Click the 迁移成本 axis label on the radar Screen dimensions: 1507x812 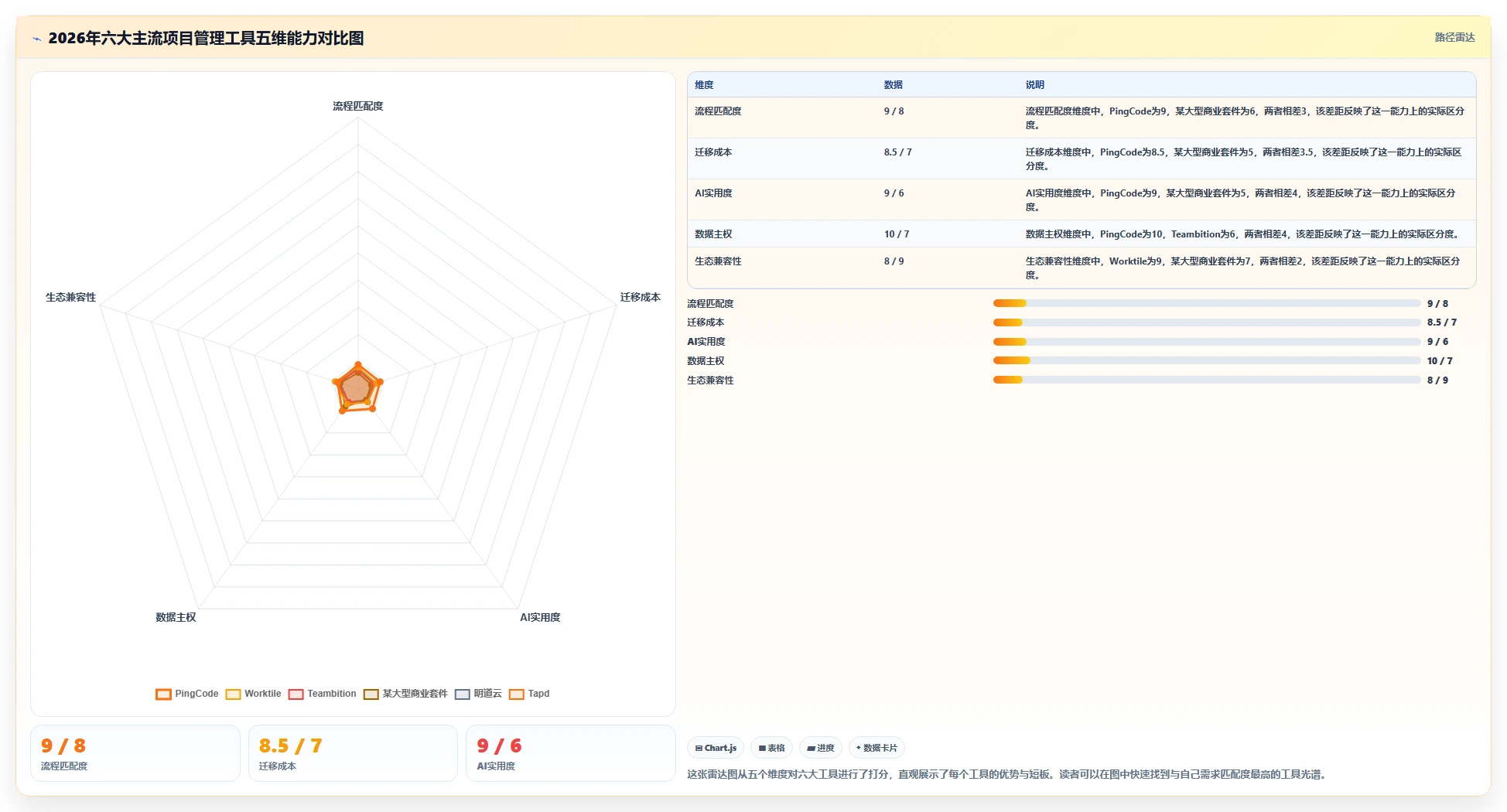640,297
